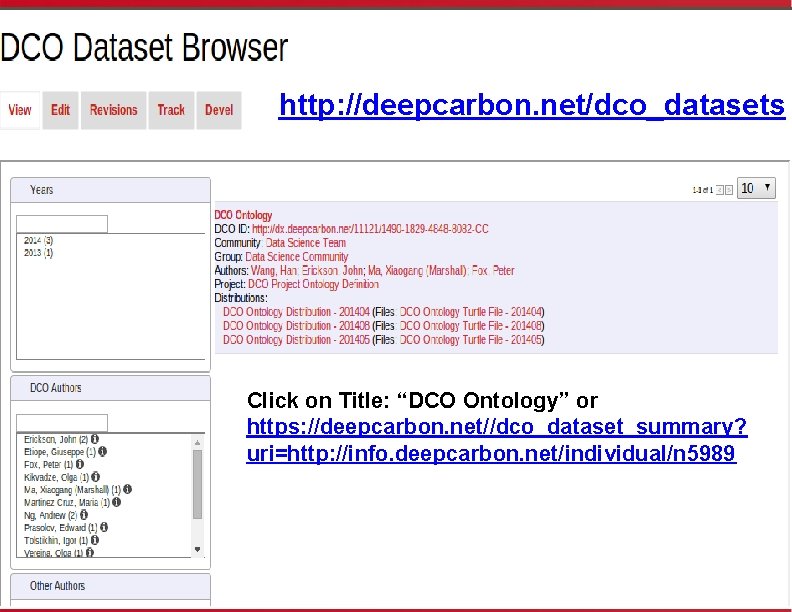Select year 2013 (1) in Years
The image size is (792, 612).
(38, 252)
